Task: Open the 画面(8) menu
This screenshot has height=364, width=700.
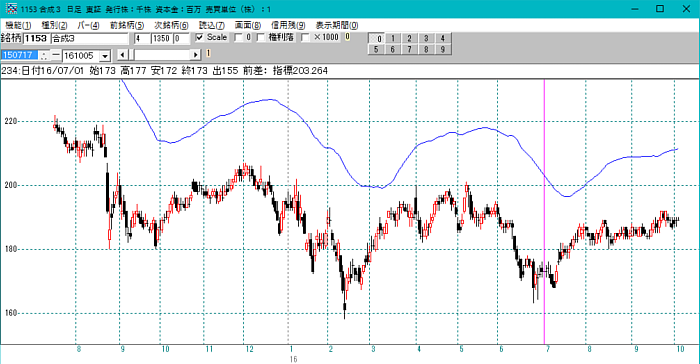Action: 248,25
